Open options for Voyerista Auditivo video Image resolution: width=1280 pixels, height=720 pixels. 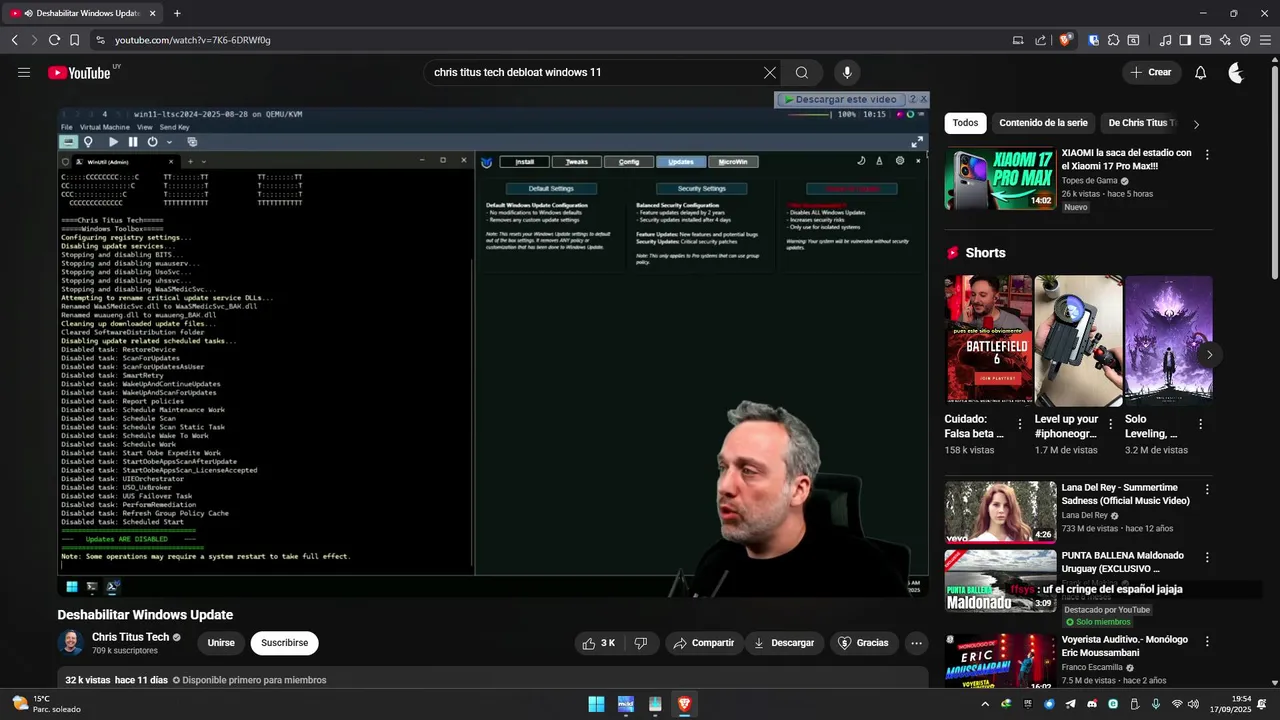[1207, 642]
